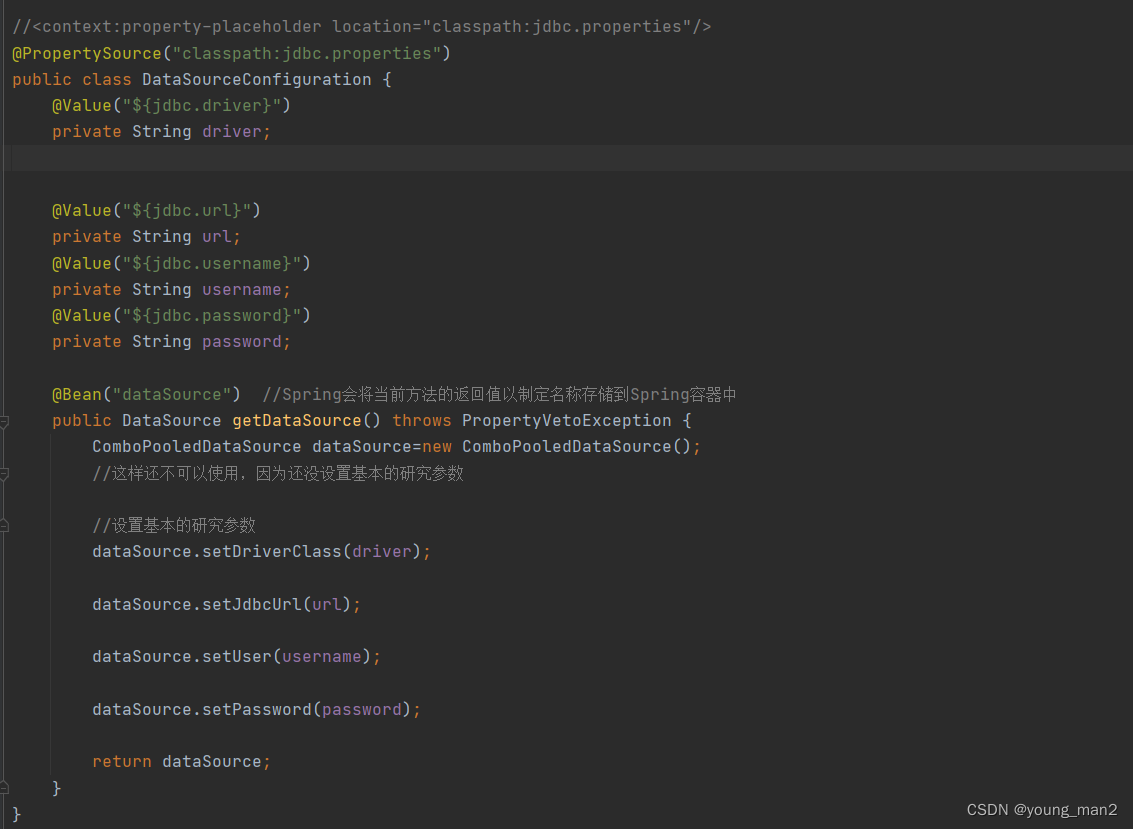This screenshot has height=829, width=1133.
Task: Click the "${jdbc.driver}" value string
Action: [x=202, y=106]
